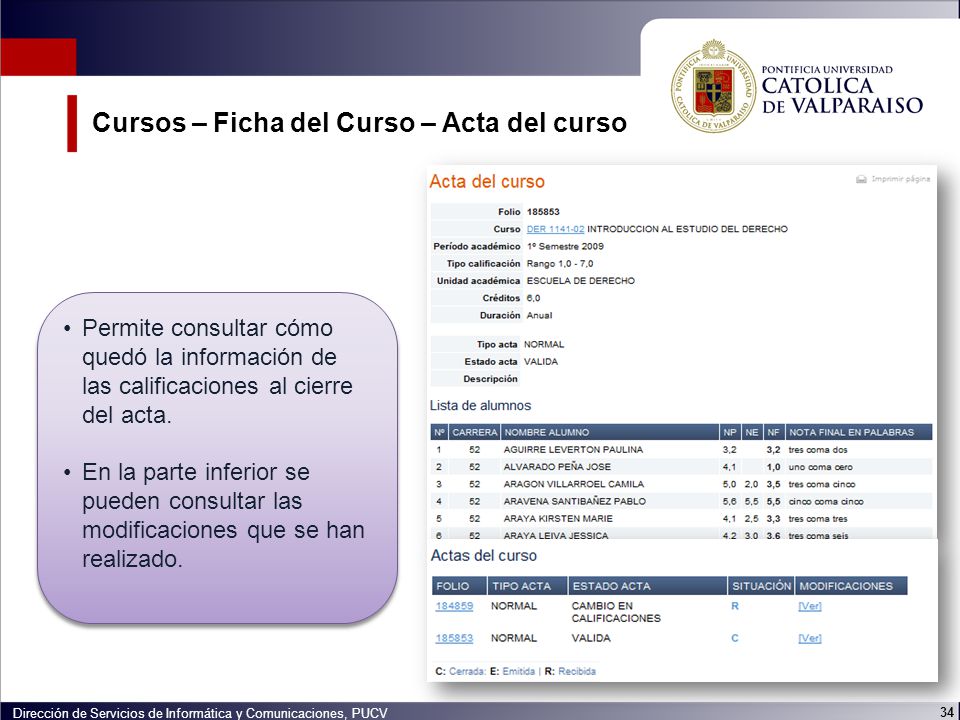960x720 pixels.
Task: View modifications for folio 185853
Action: pos(809,638)
